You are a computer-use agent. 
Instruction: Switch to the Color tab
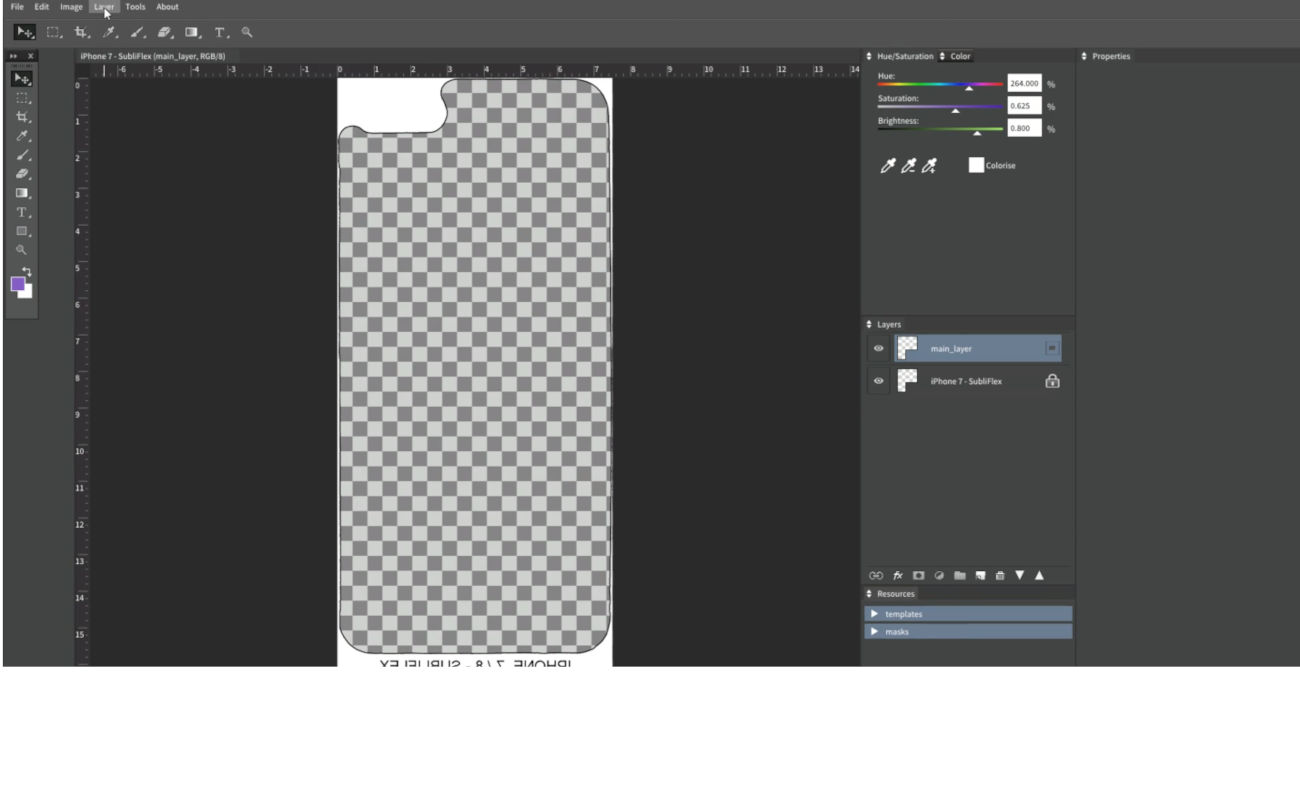tap(960, 56)
